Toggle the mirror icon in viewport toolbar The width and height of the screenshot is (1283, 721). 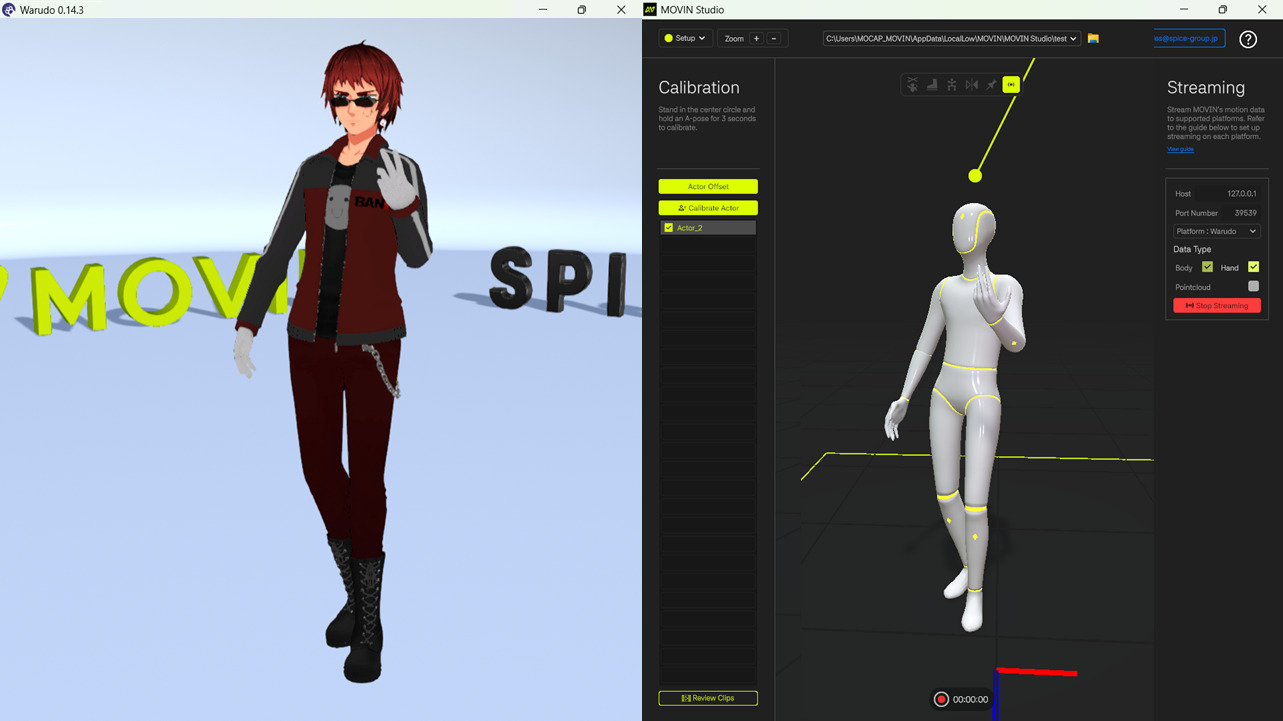(972, 85)
